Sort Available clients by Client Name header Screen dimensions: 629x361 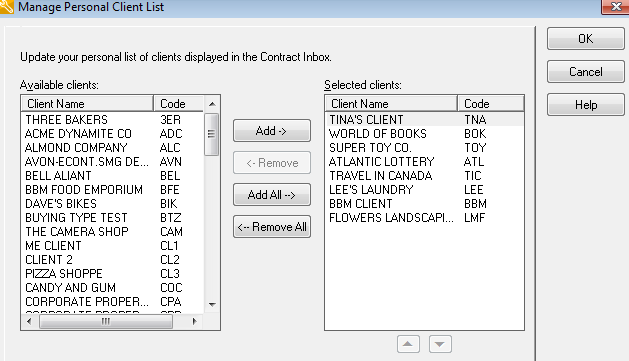click(87, 103)
